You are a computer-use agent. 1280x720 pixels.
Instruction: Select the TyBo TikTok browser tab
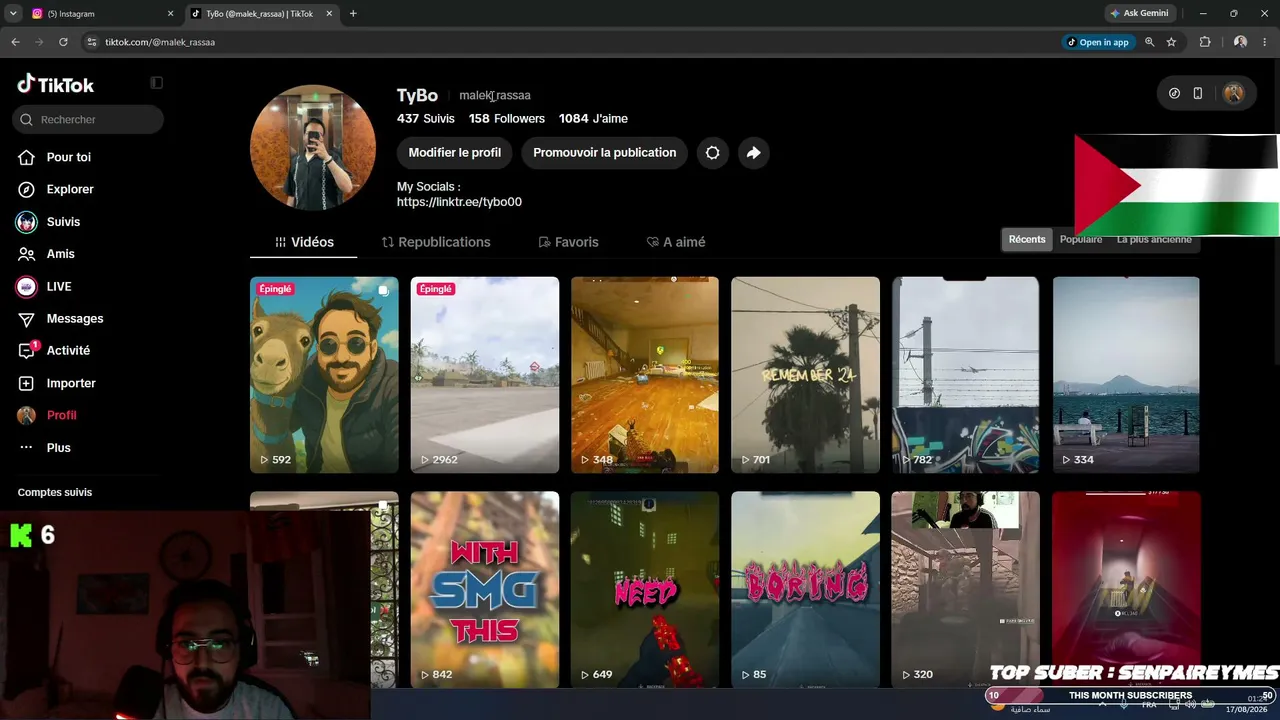262,14
